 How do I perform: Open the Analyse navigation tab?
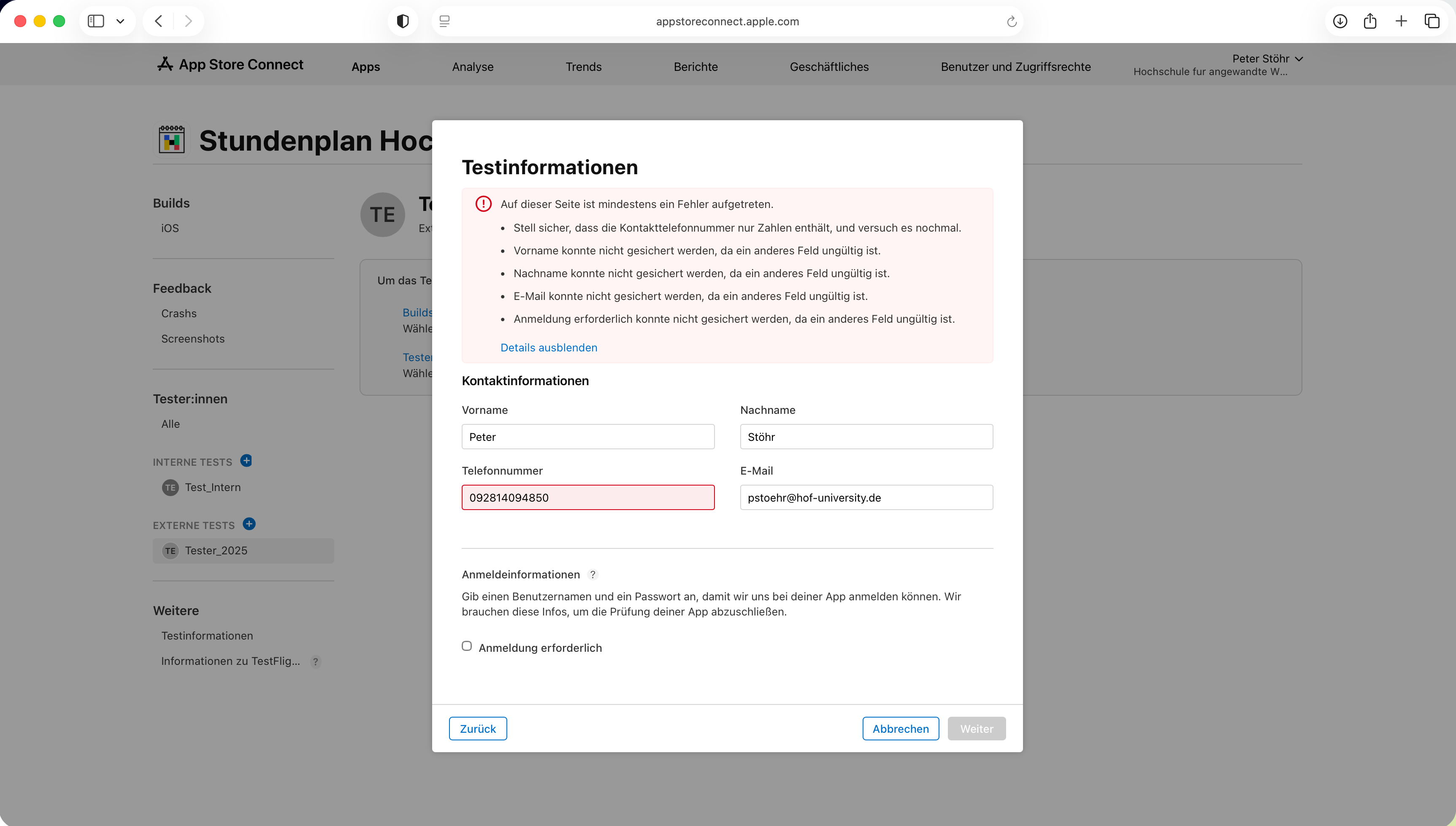[472, 67]
